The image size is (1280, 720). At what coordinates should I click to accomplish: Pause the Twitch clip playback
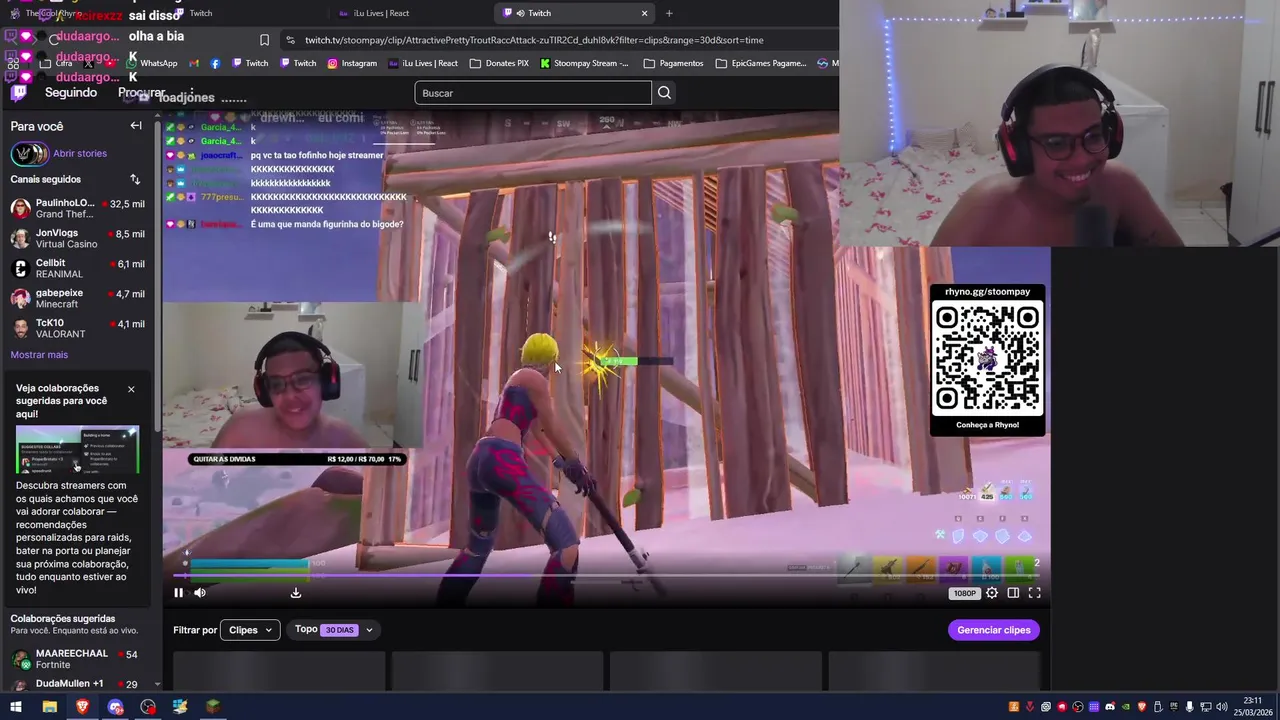179,593
